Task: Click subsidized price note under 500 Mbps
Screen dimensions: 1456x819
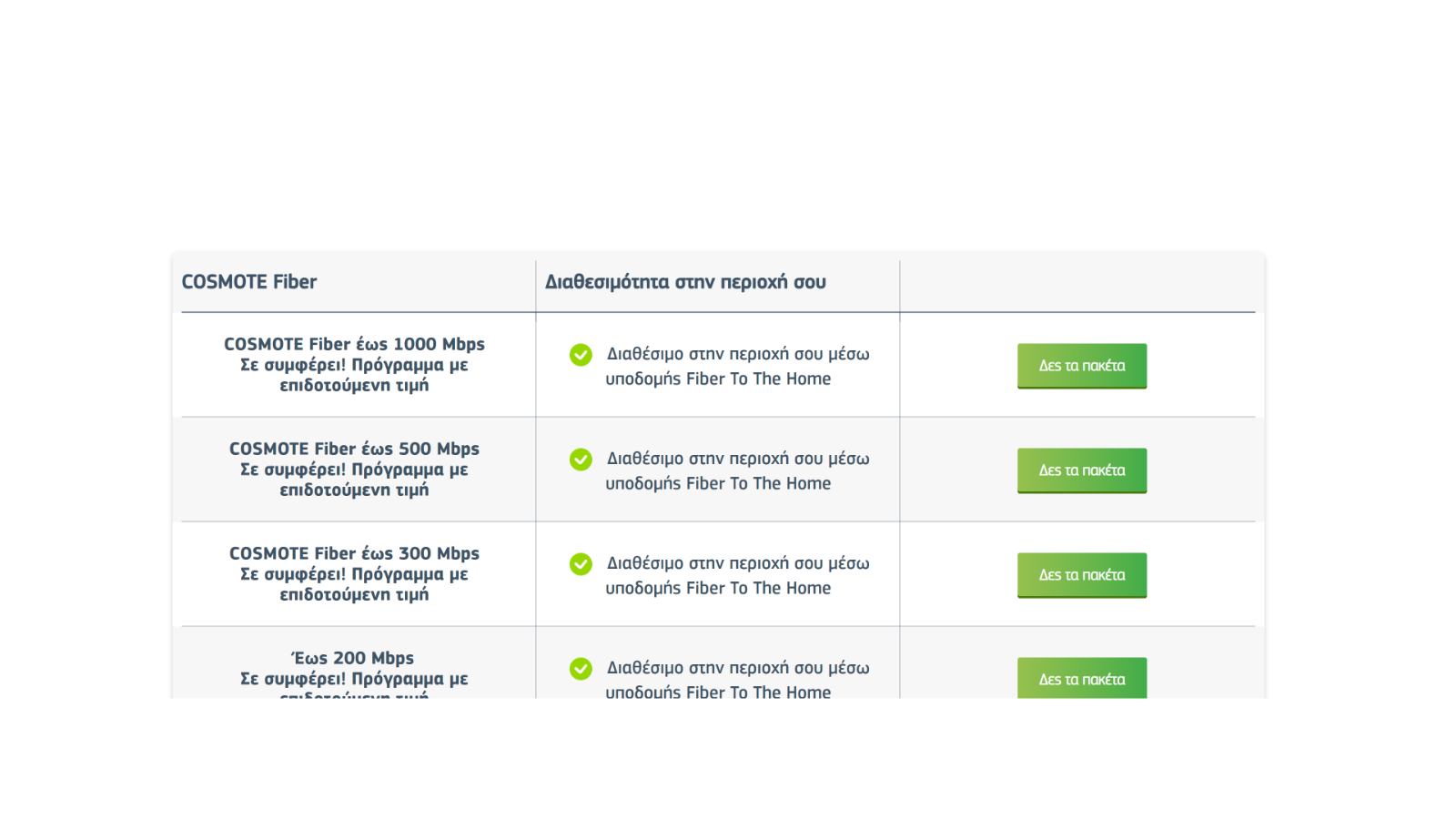Action: pos(354,480)
